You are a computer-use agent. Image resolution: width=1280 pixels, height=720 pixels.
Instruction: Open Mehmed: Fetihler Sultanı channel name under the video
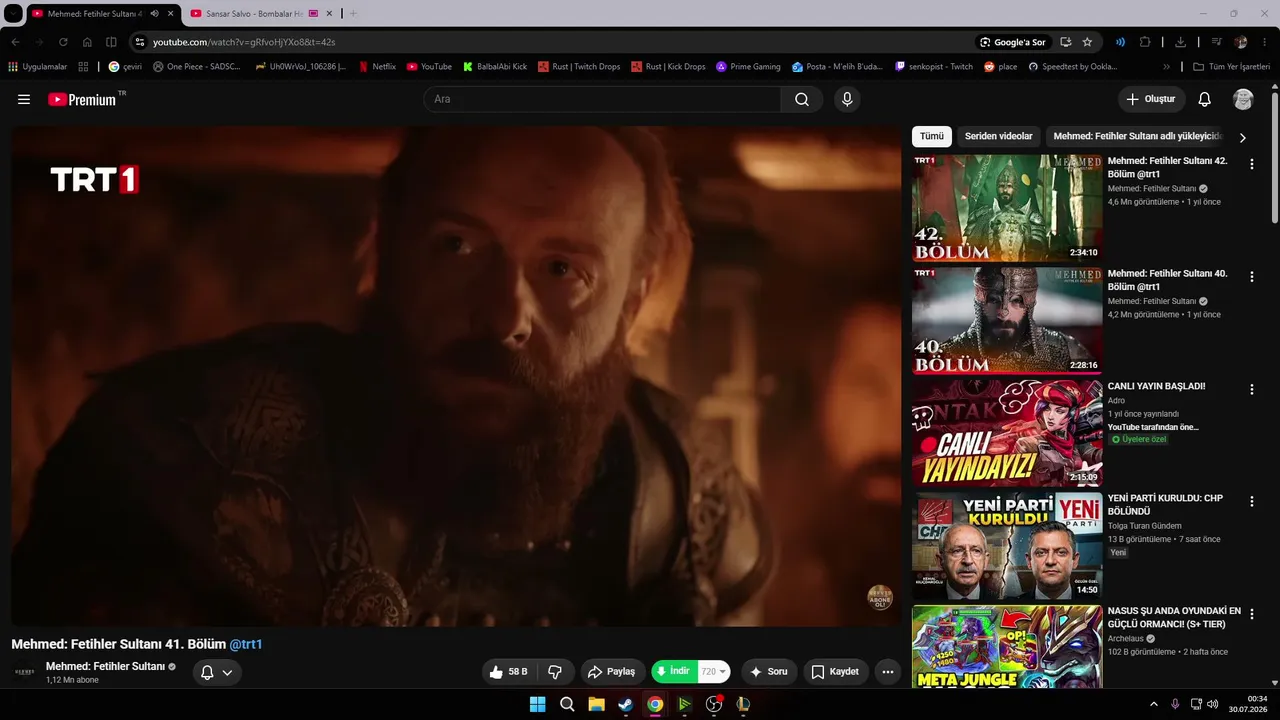click(x=105, y=666)
